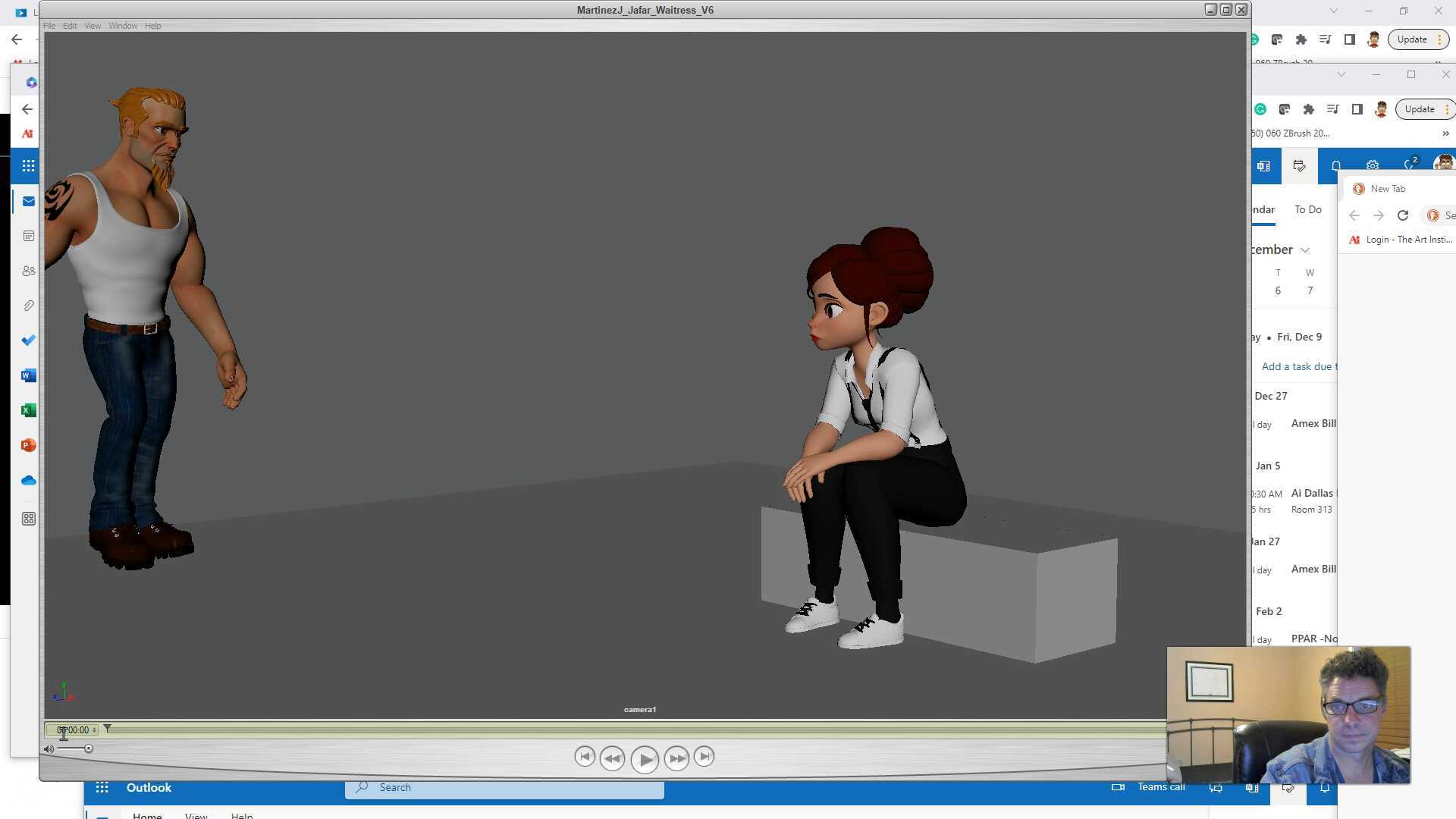Open the Window menu
Image resolution: width=1456 pixels, height=819 pixels.
123,26
